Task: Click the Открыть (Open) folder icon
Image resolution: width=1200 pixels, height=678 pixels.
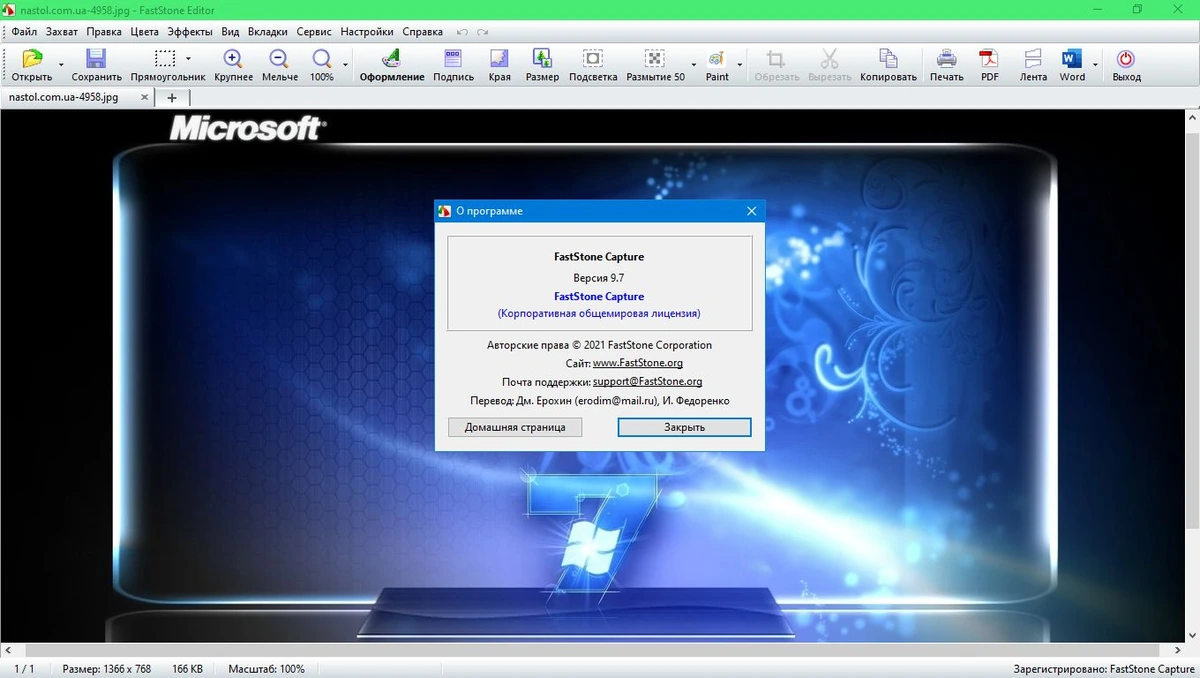Action: point(32,59)
